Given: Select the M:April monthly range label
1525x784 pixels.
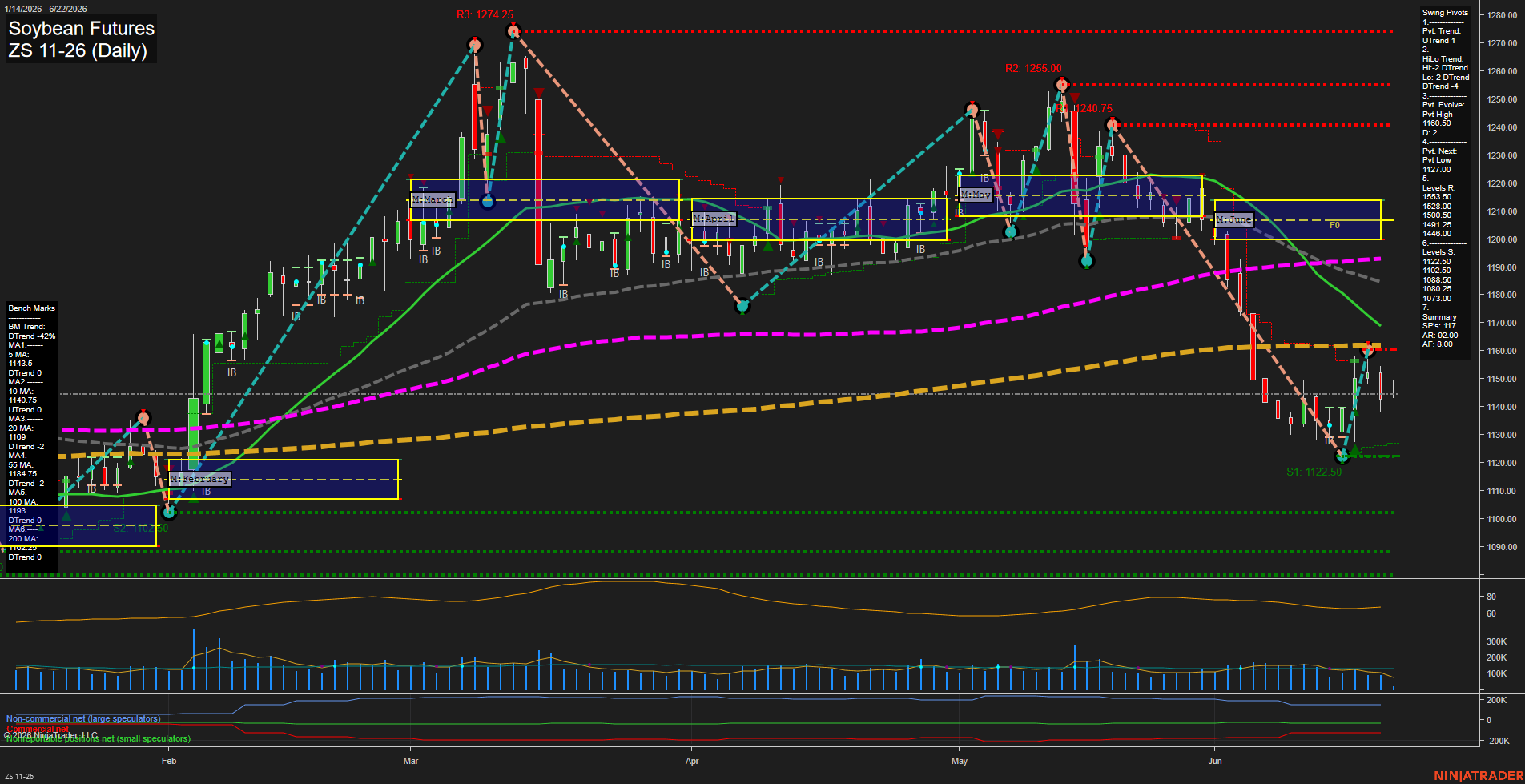Looking at the screenshot, I should [714, 219].
